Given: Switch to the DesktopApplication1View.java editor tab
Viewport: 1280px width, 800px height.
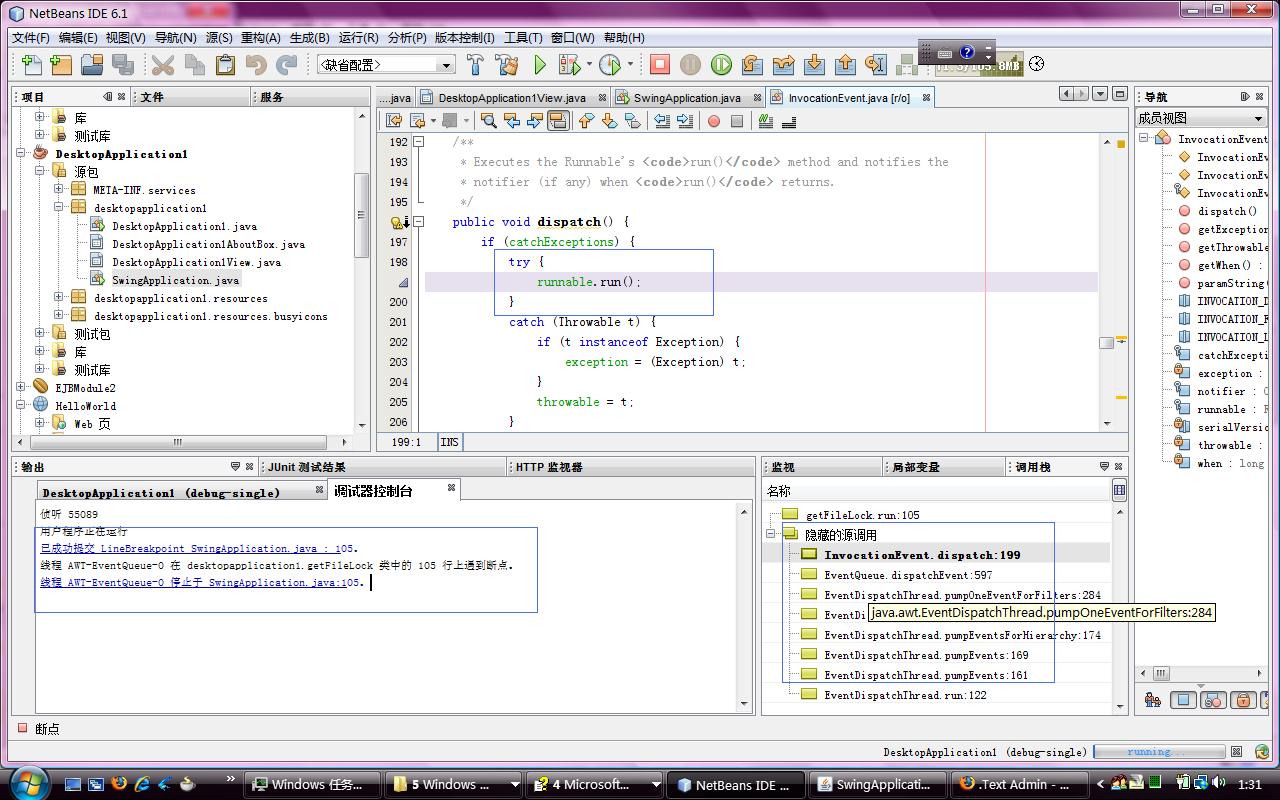Looking at the screenshot, I should [511, 98].
